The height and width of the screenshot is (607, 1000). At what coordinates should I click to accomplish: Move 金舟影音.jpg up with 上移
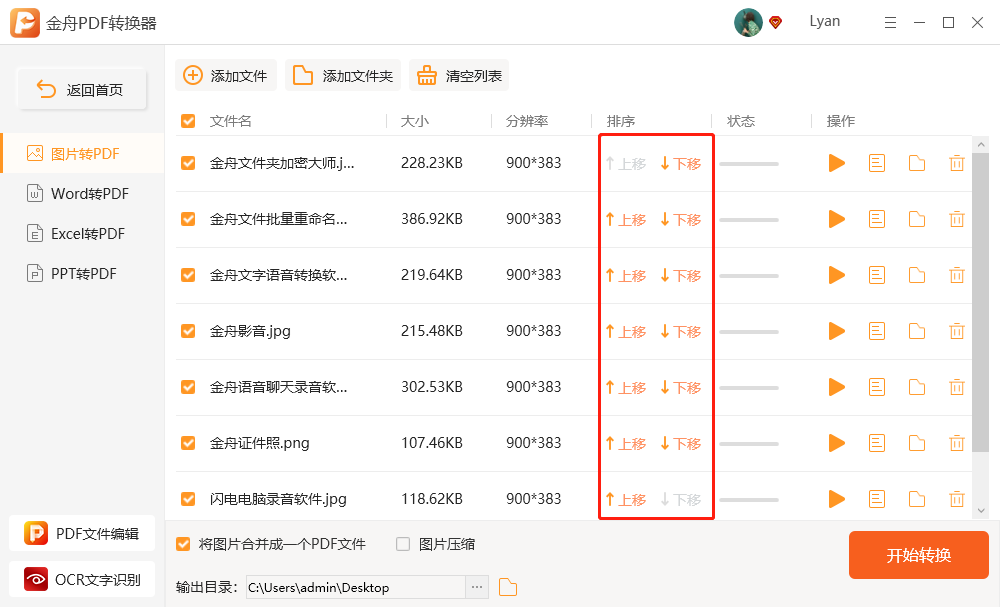[x=626, y=332]
